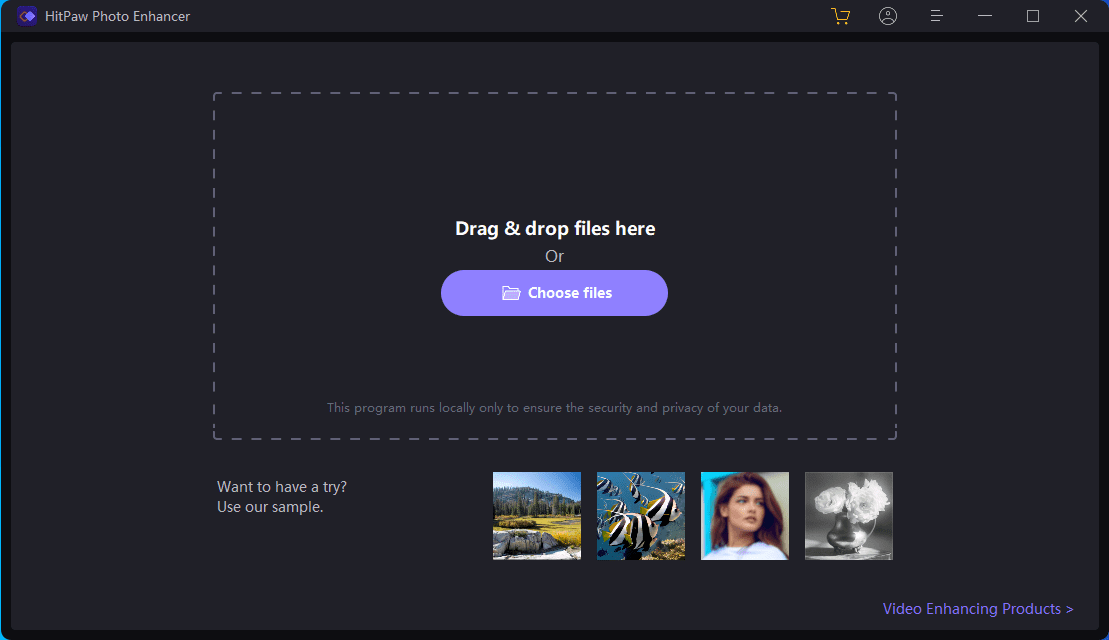Click the Drag & drop files here text
This screenshot has height=640, width=1109.
click(x=555, y=228)
